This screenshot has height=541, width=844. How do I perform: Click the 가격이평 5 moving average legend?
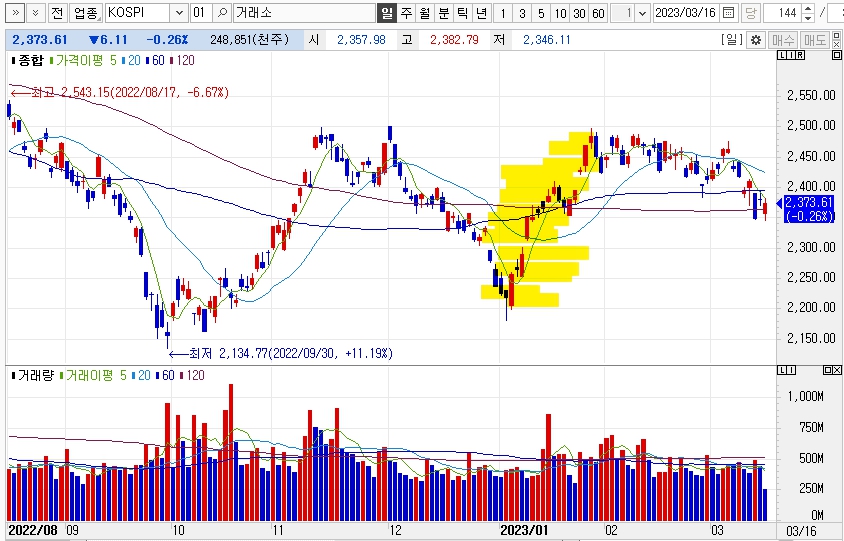pos(82,60)
